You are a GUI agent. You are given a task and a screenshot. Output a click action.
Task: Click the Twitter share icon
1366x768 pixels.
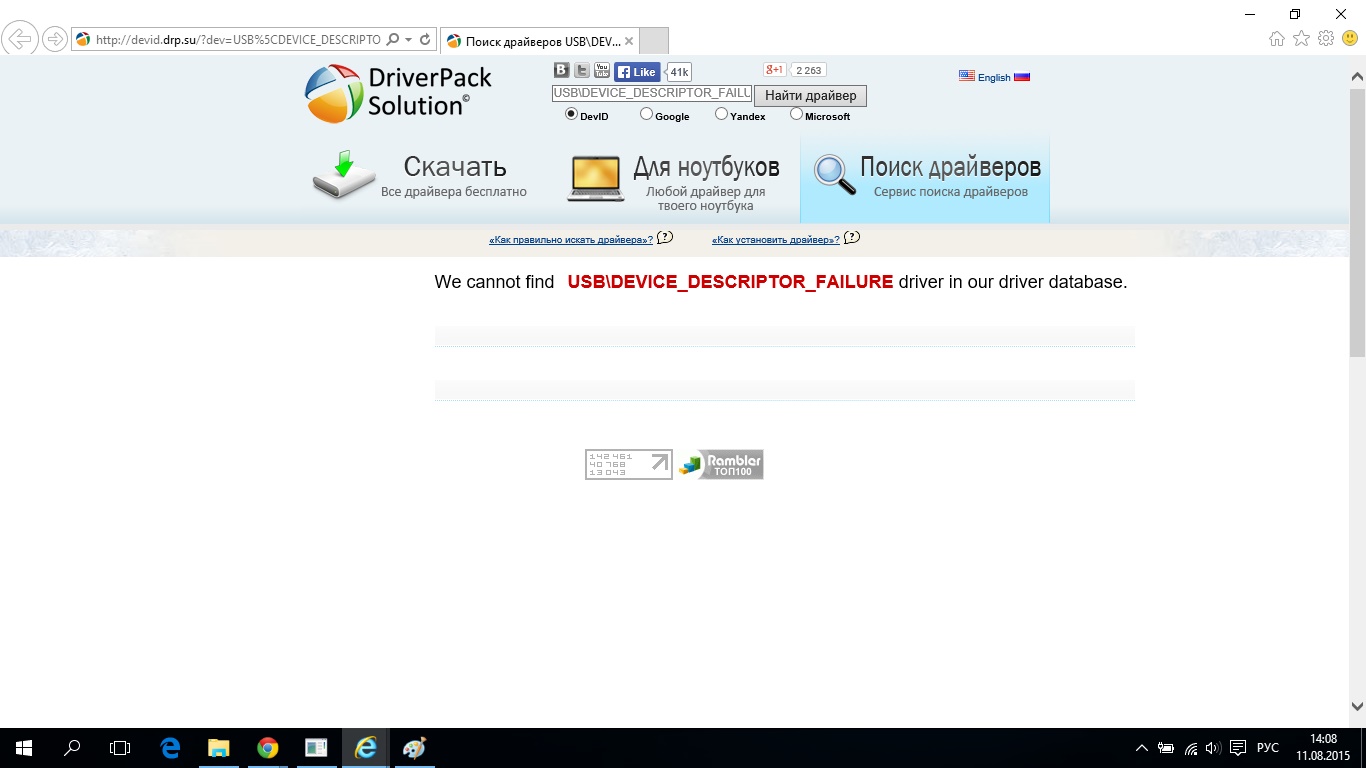582,70
